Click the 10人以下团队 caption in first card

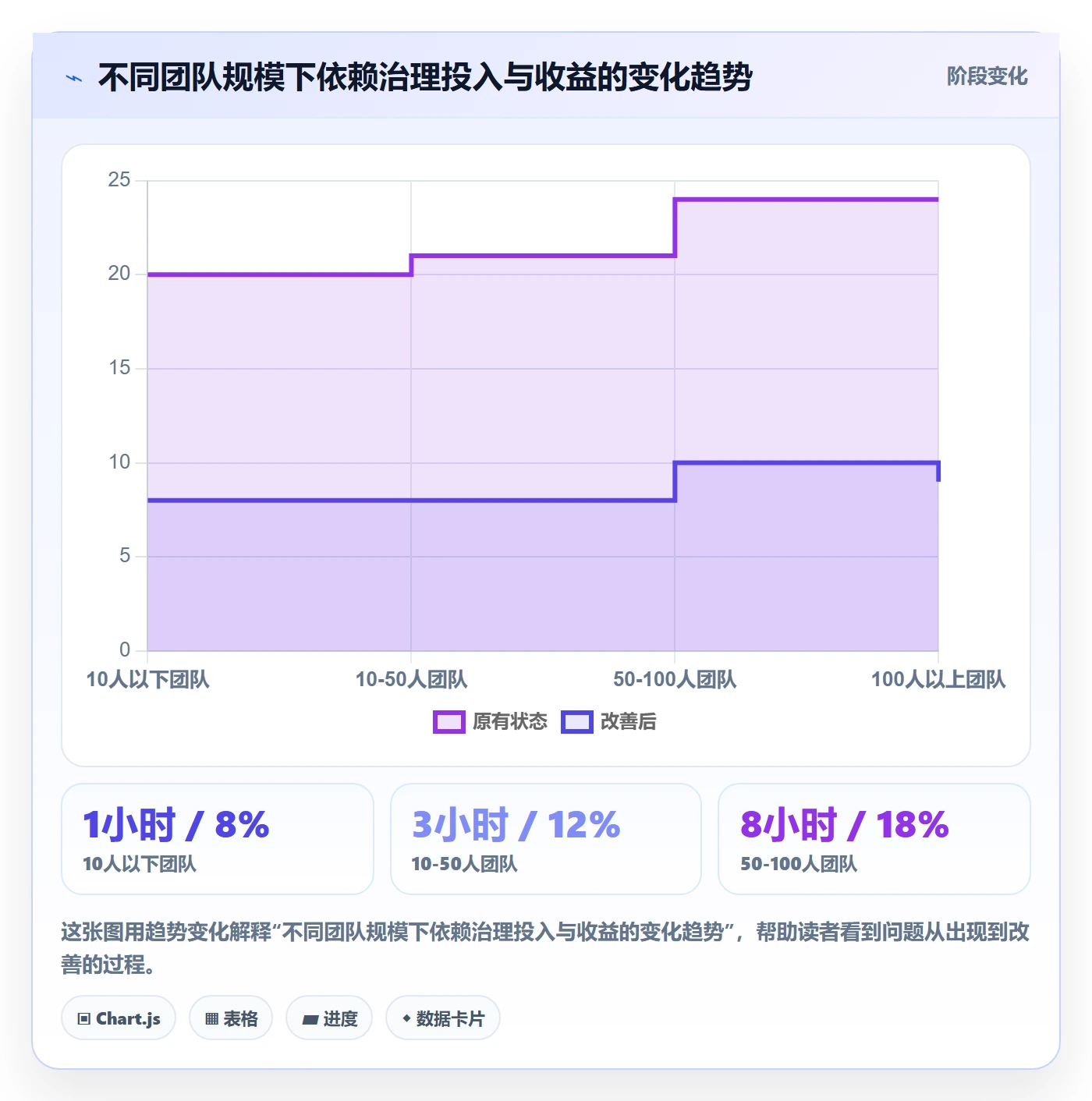[140, 864]
